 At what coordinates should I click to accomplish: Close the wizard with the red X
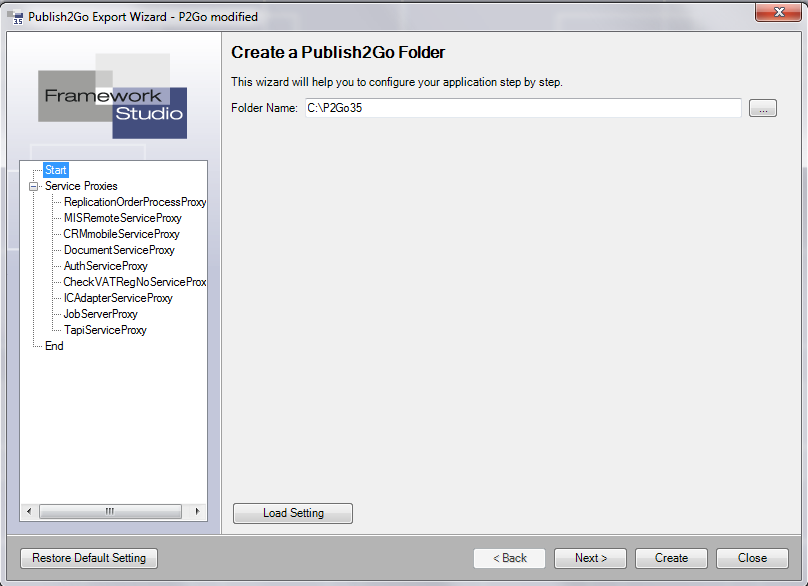coord(778,12)
